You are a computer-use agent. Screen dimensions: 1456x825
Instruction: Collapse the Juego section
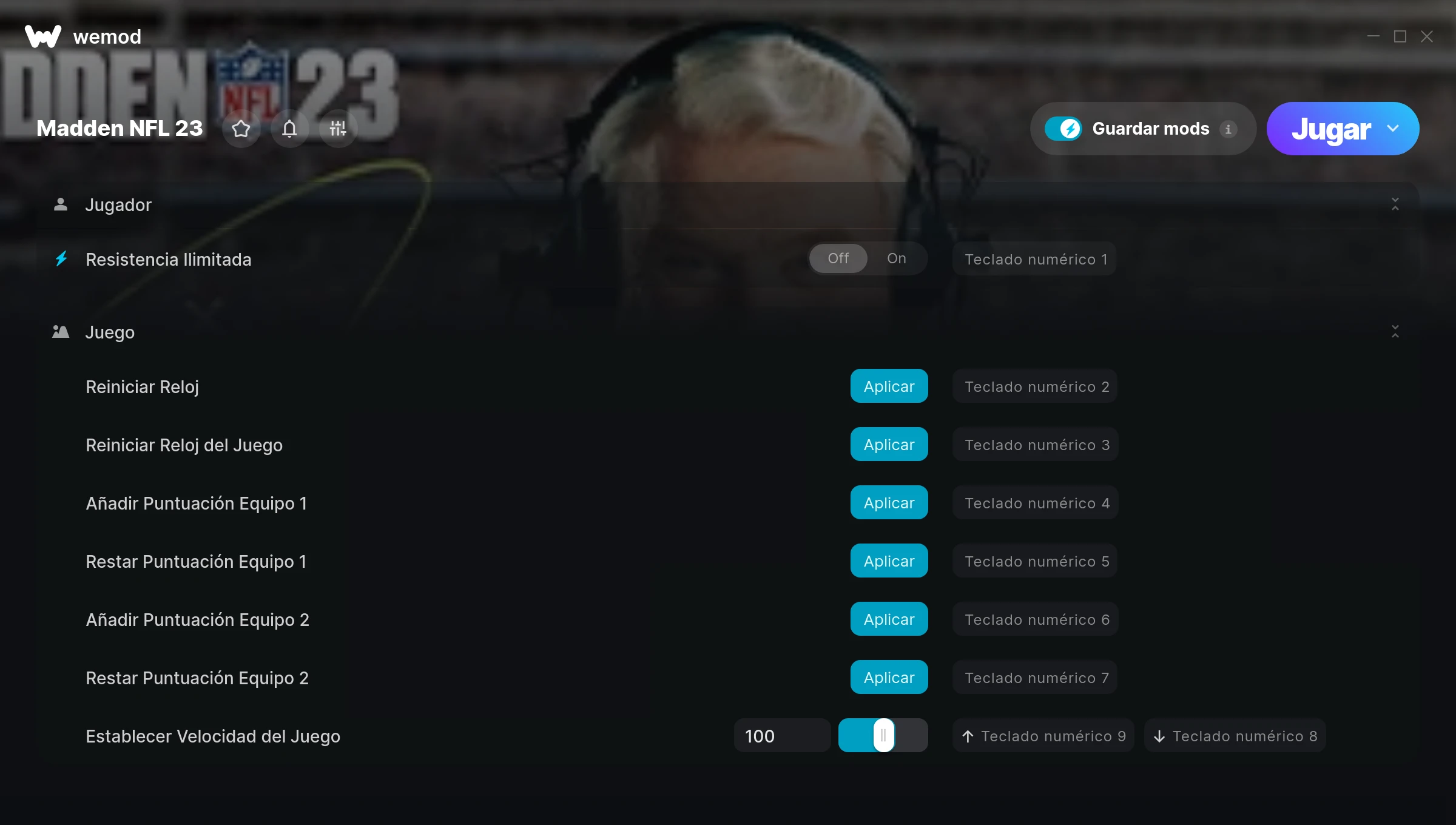click(x=1395, y=332)
